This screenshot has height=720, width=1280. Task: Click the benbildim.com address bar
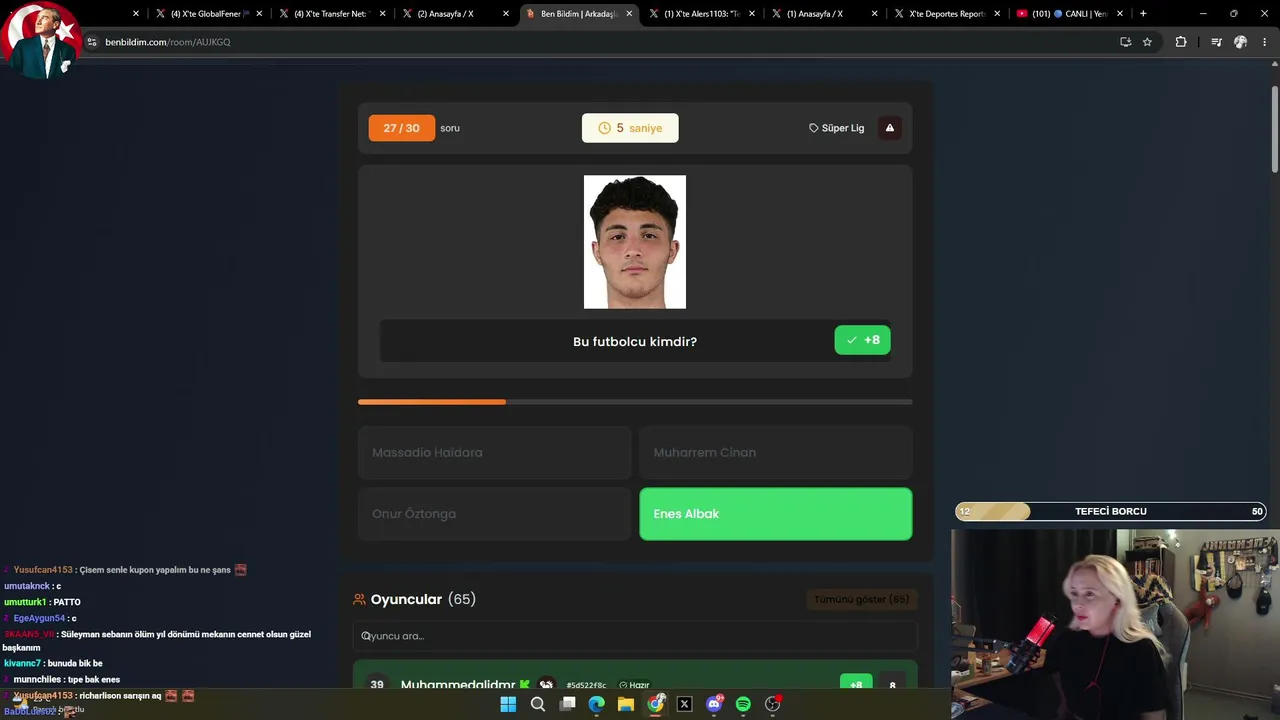click(600, 42)
